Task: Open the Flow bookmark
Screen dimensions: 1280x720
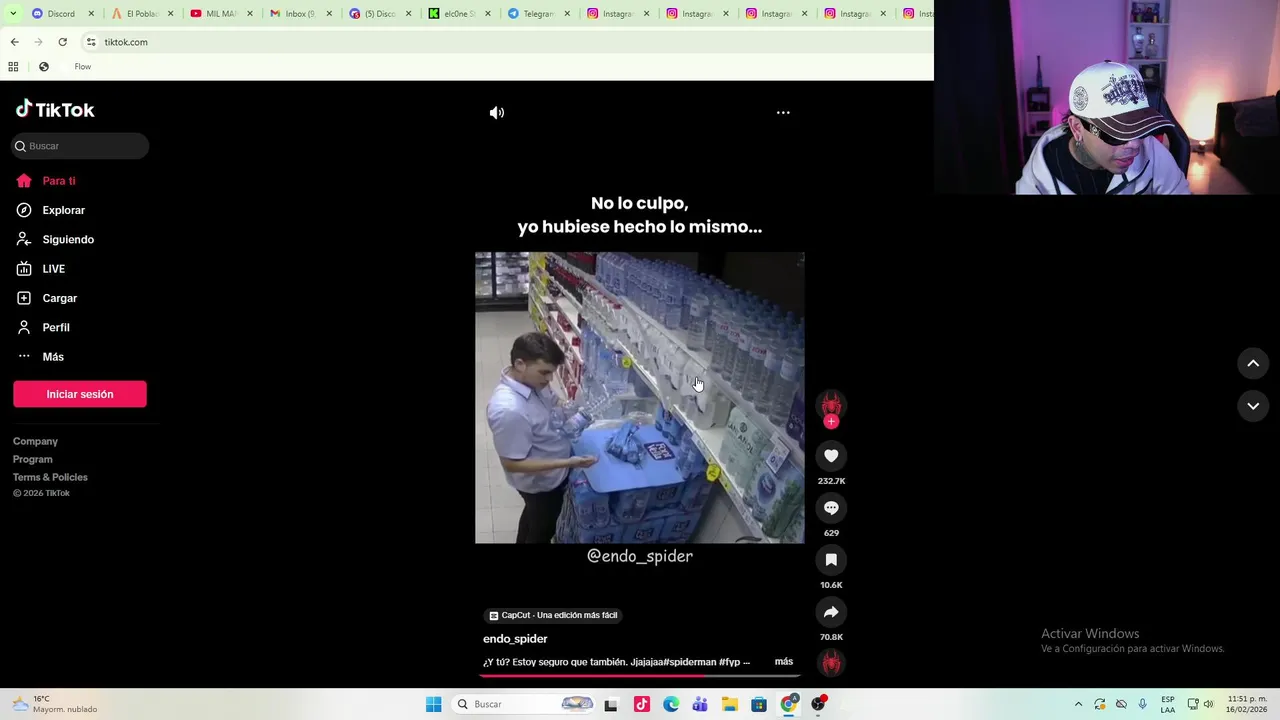Action: point(82,67)
